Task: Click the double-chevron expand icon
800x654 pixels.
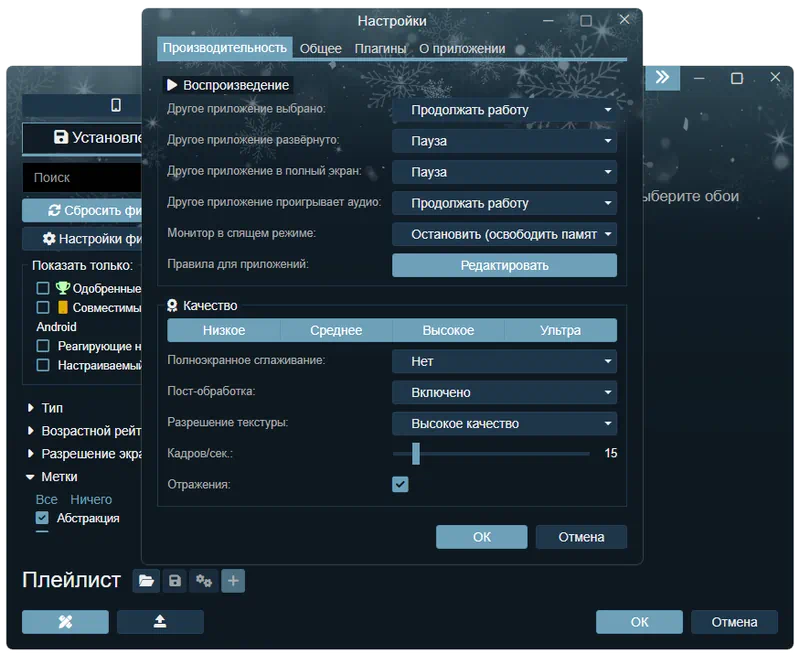Action: [662, 78]
